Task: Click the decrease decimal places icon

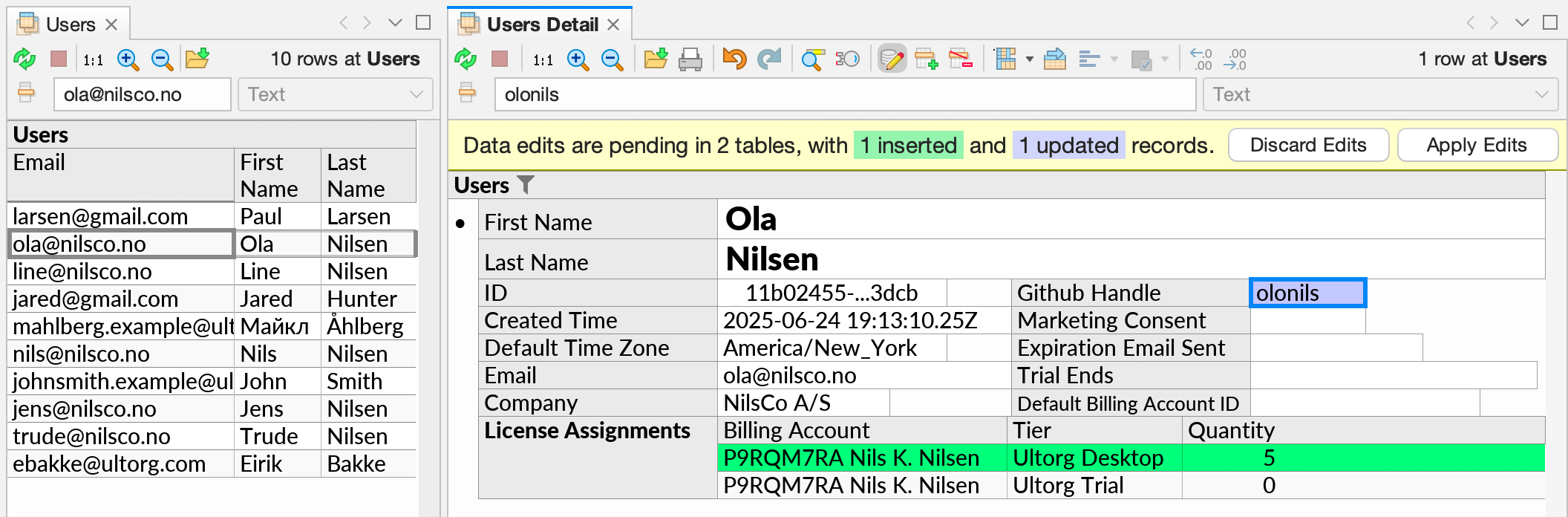Action: coord(1235,59)
